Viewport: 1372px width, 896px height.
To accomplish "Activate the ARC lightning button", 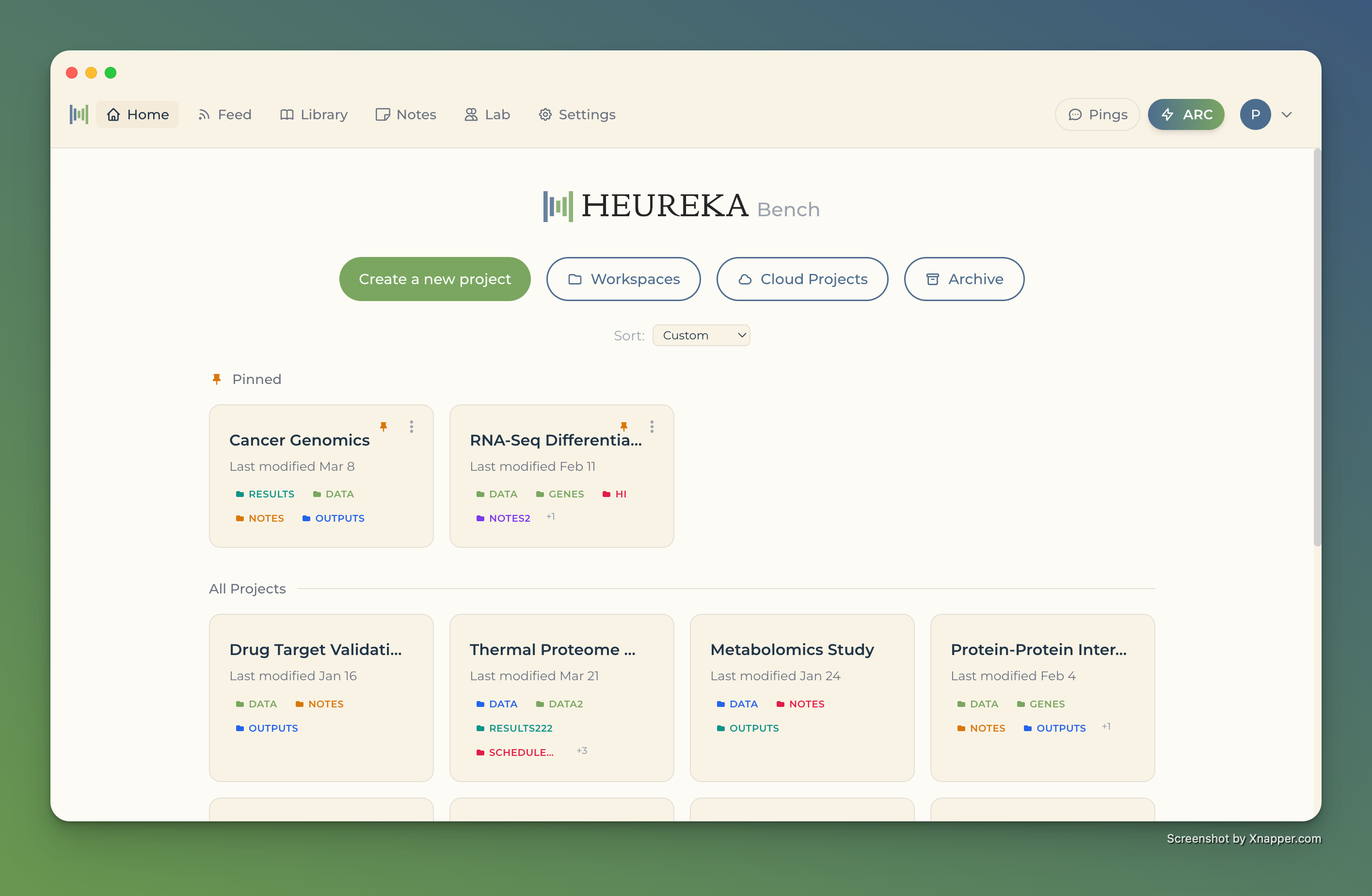I will pos(1186,114).
